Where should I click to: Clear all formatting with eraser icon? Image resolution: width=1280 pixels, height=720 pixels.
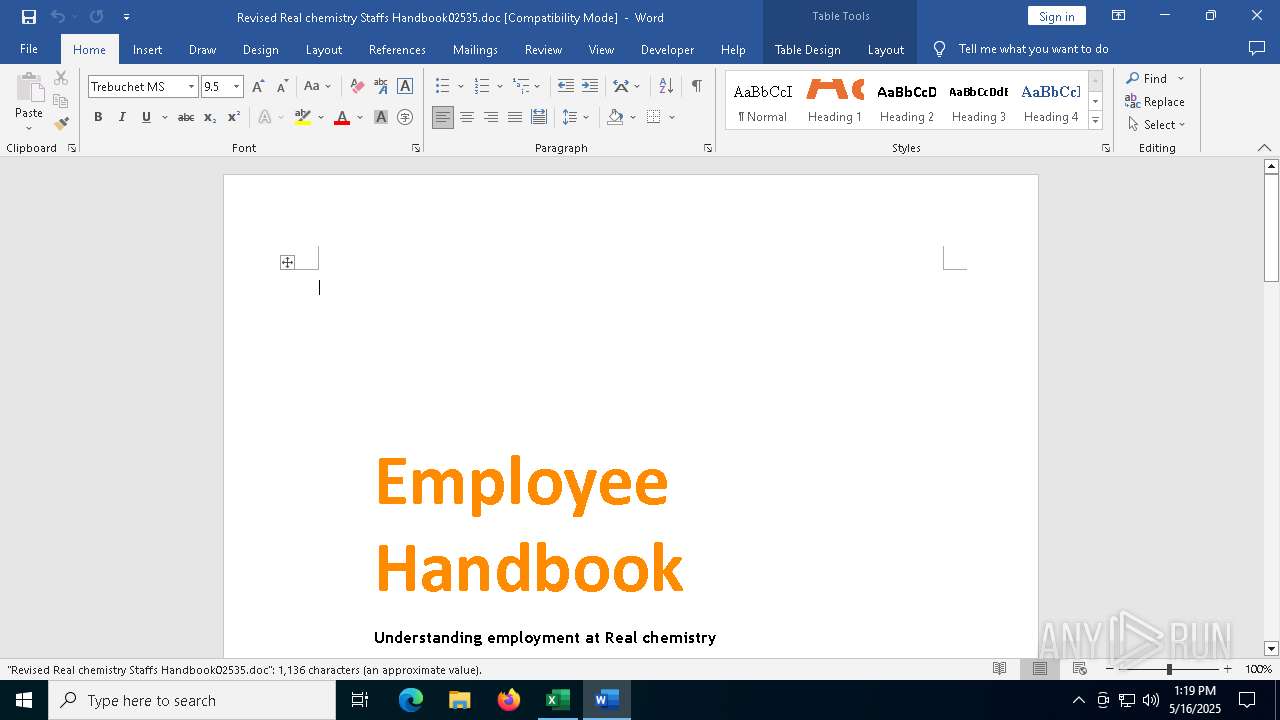pyautogui.click(x=357, y=86)
